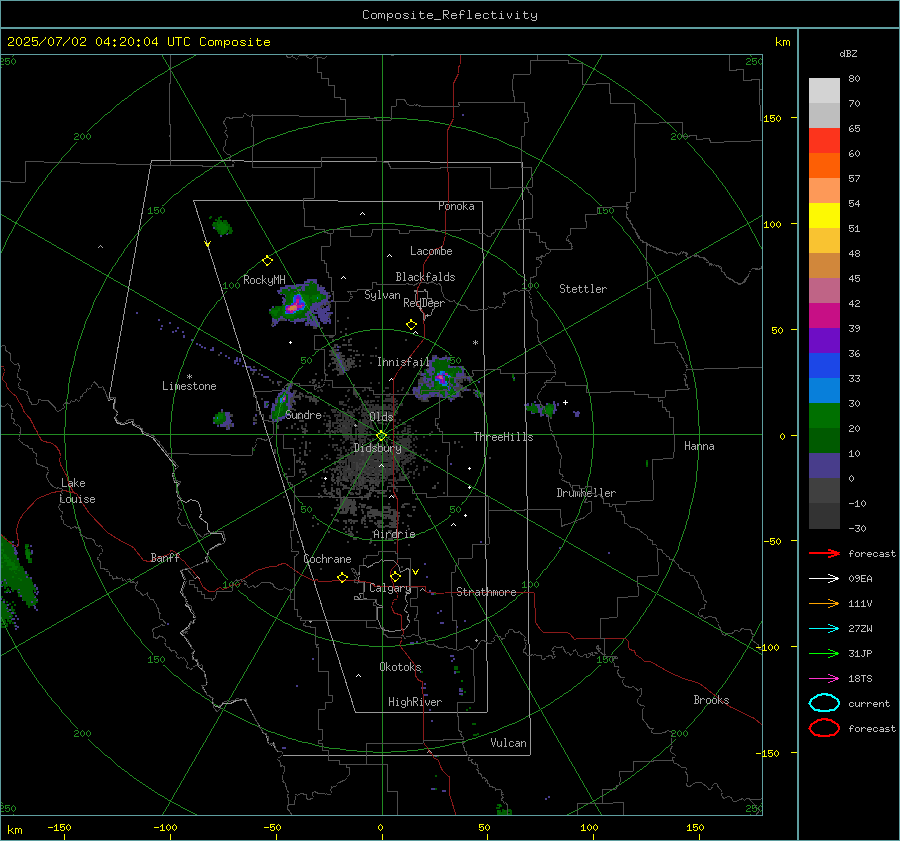Click the Sylvan label
This screenshot has width=900, height=841.
tap(382, 295)
